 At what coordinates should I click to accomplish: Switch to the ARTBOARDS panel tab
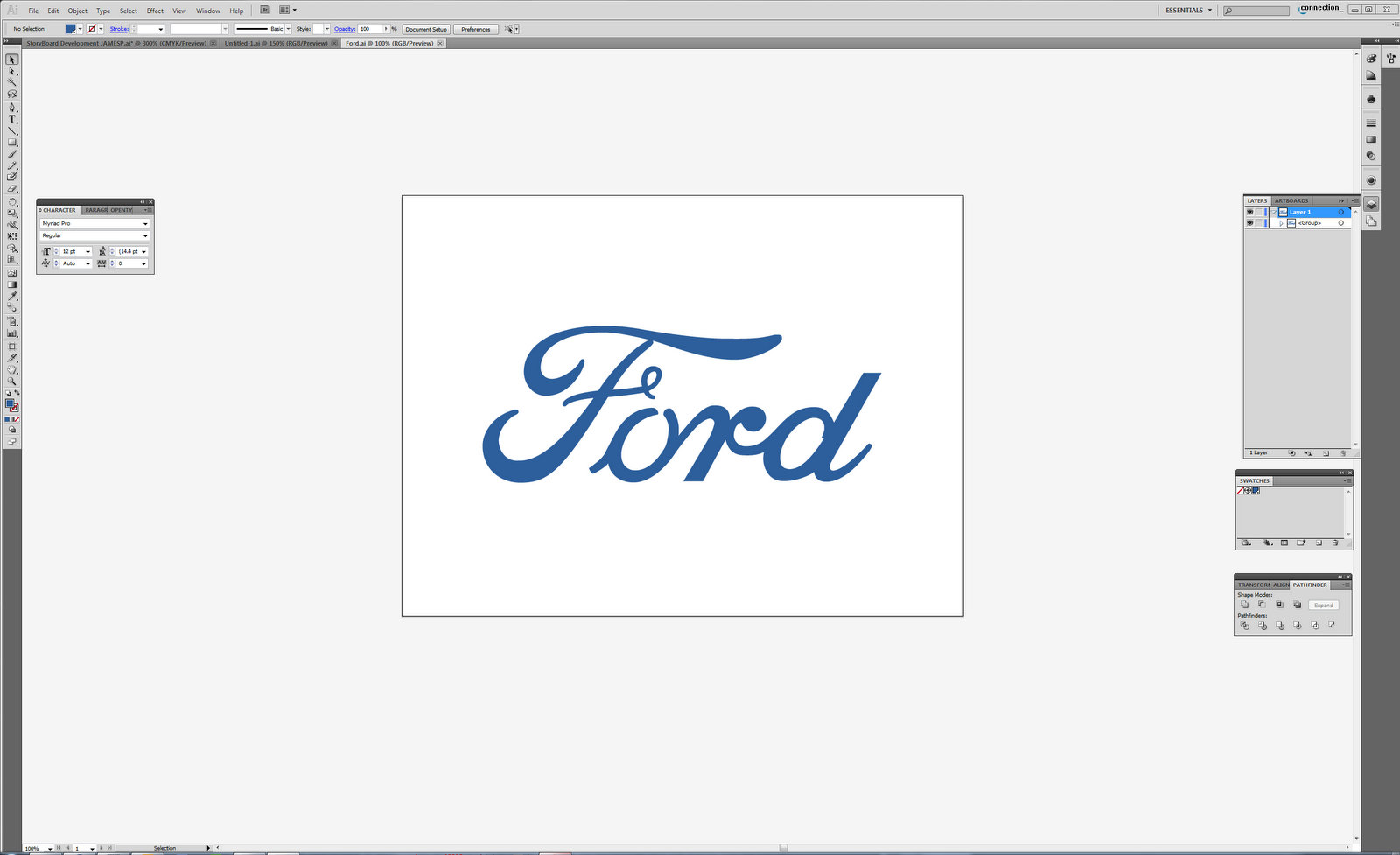click(1291, 201)
